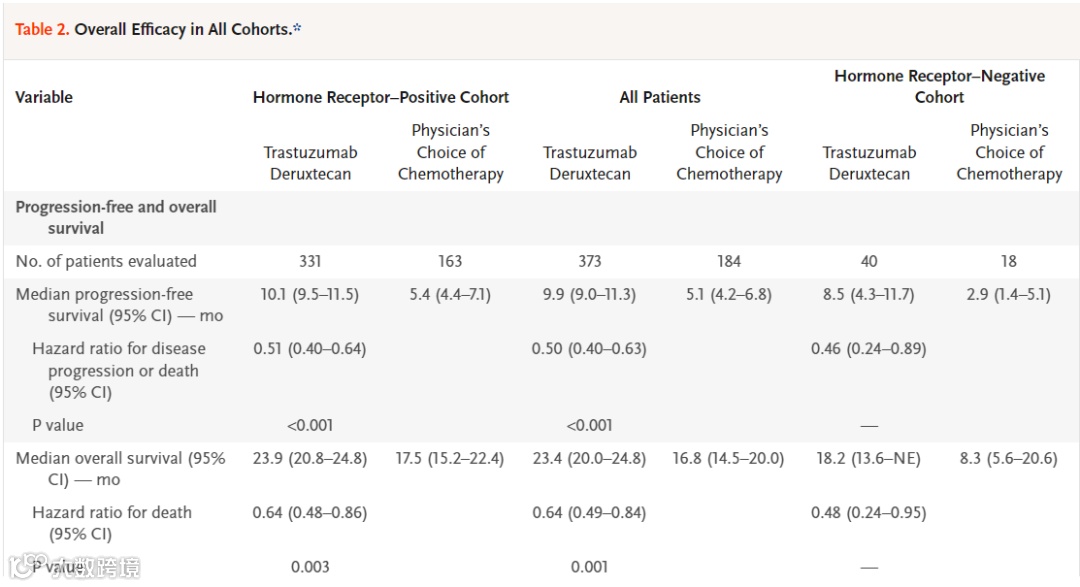
Task: Click the 0.50 (0.40–0.63) hazard ratio cell
Action: [589, 349]
